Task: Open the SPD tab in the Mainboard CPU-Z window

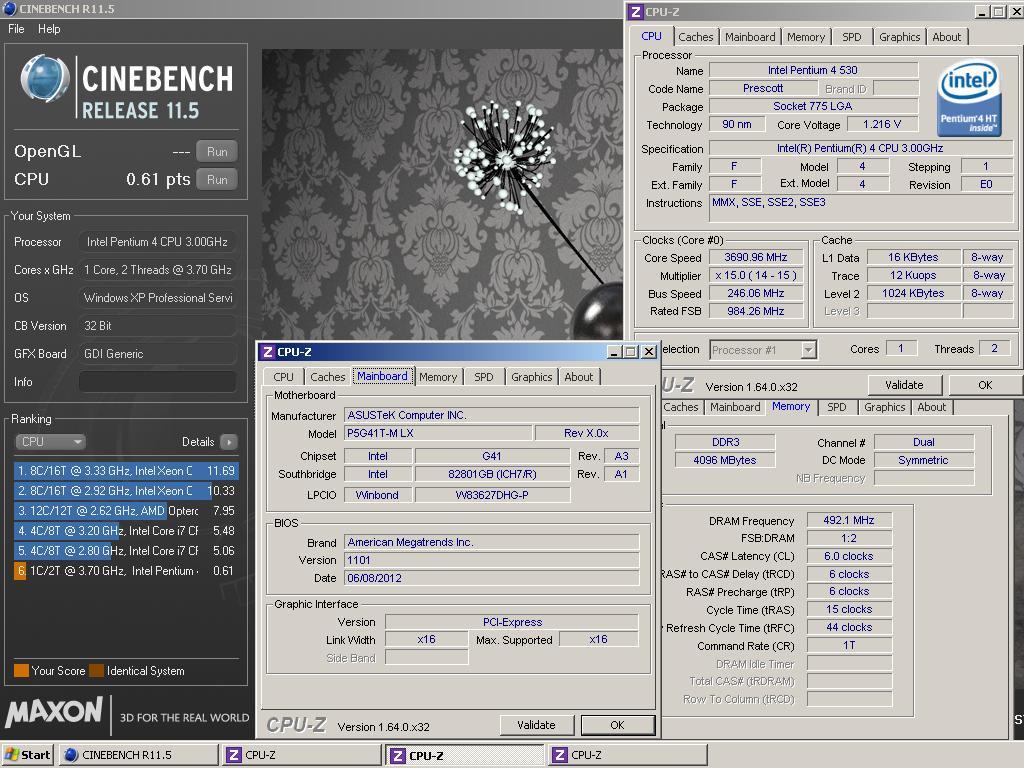Action: (483, 377)
